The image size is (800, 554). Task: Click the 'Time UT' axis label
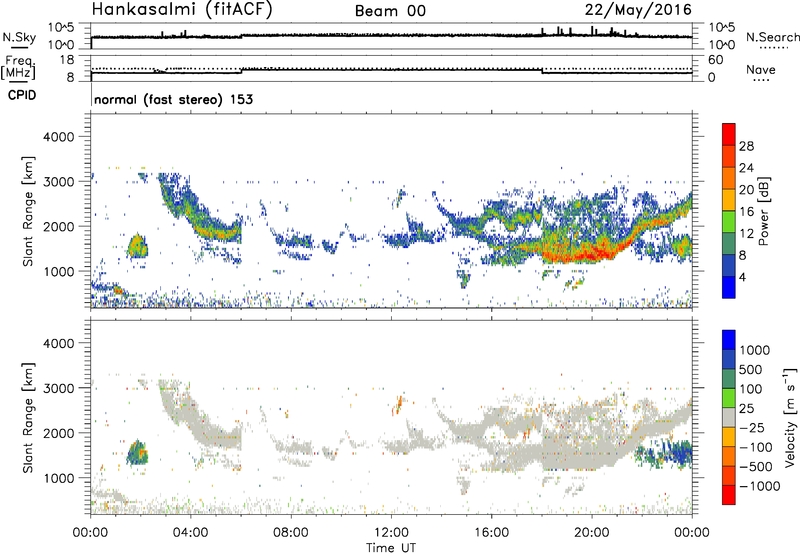coord(391,548)
